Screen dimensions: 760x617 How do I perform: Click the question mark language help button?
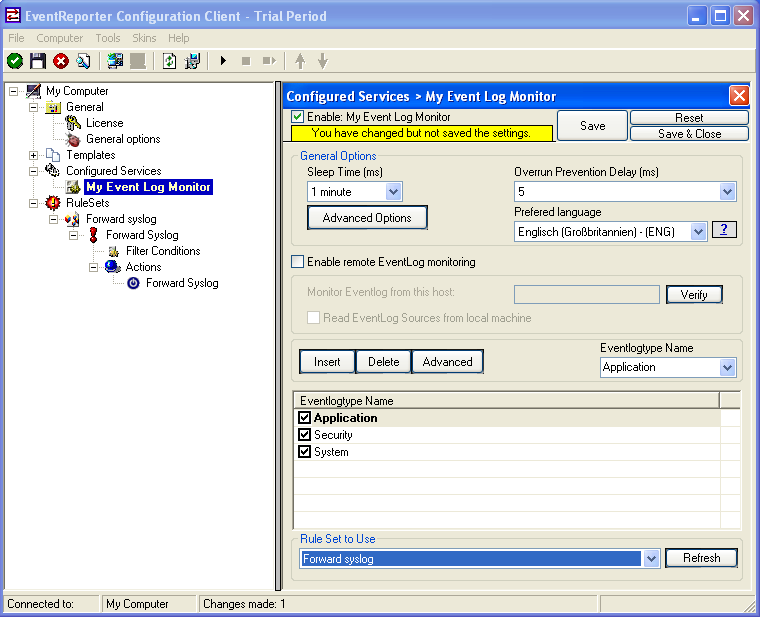[x=724, y=230]
